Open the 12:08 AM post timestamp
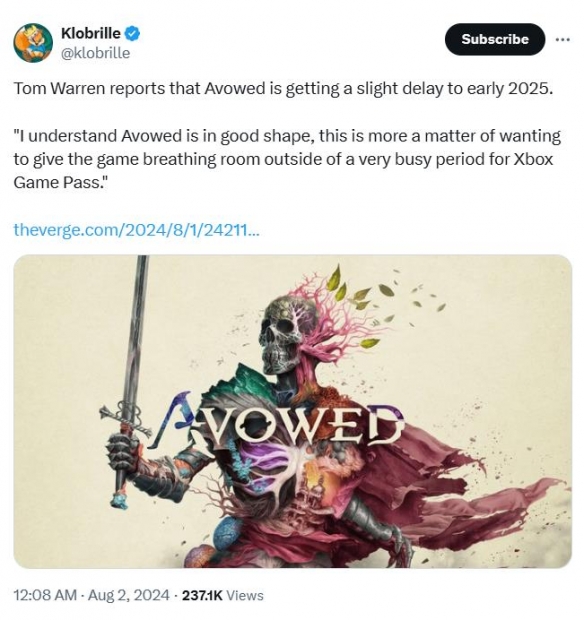The image size is (584, 620). click(45, 595)
